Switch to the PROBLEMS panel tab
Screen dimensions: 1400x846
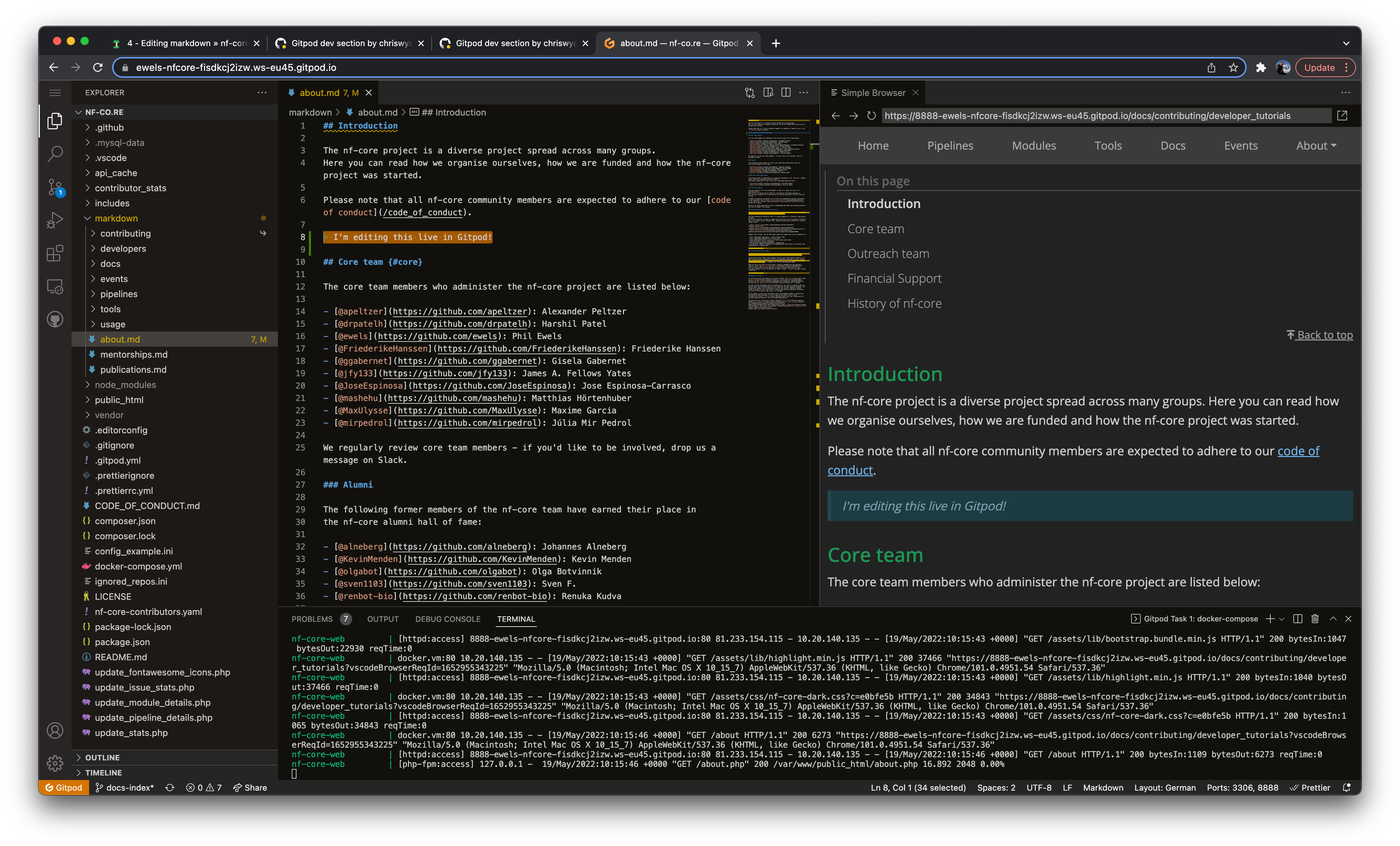point(312,619)
